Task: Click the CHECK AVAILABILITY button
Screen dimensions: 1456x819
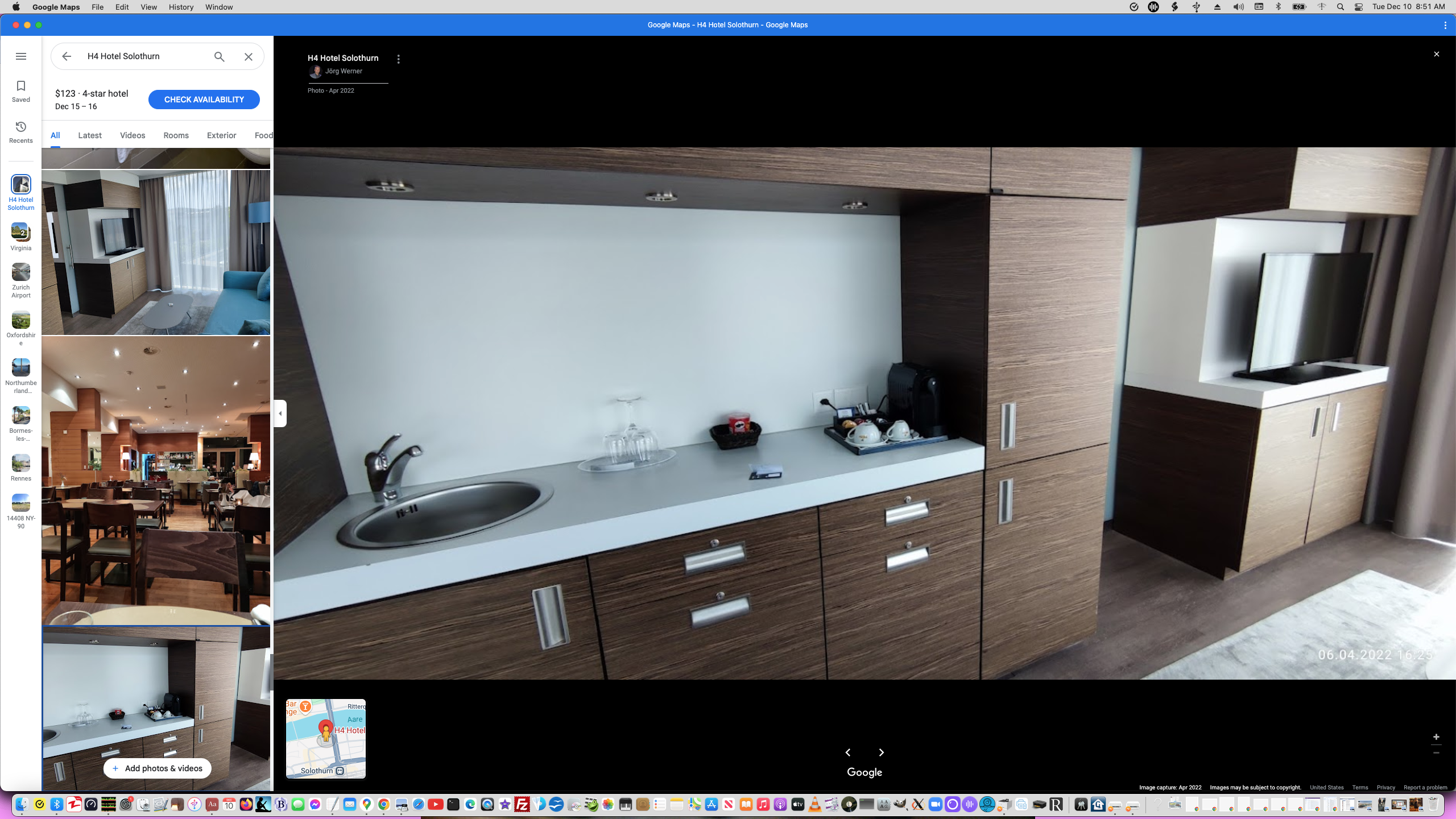Action: [x=204, y=99]
